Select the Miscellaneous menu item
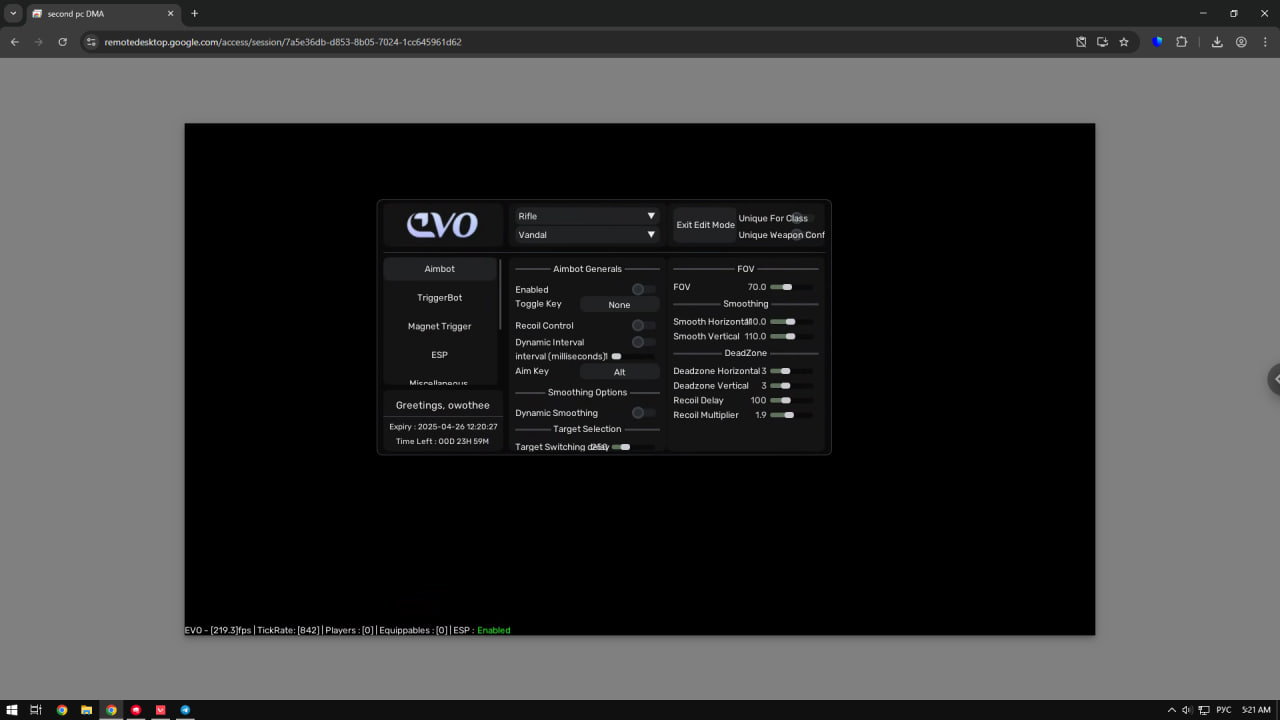The width and height of the screenshot is (1280, 720). pyautogui.click(x=439, y=383)
